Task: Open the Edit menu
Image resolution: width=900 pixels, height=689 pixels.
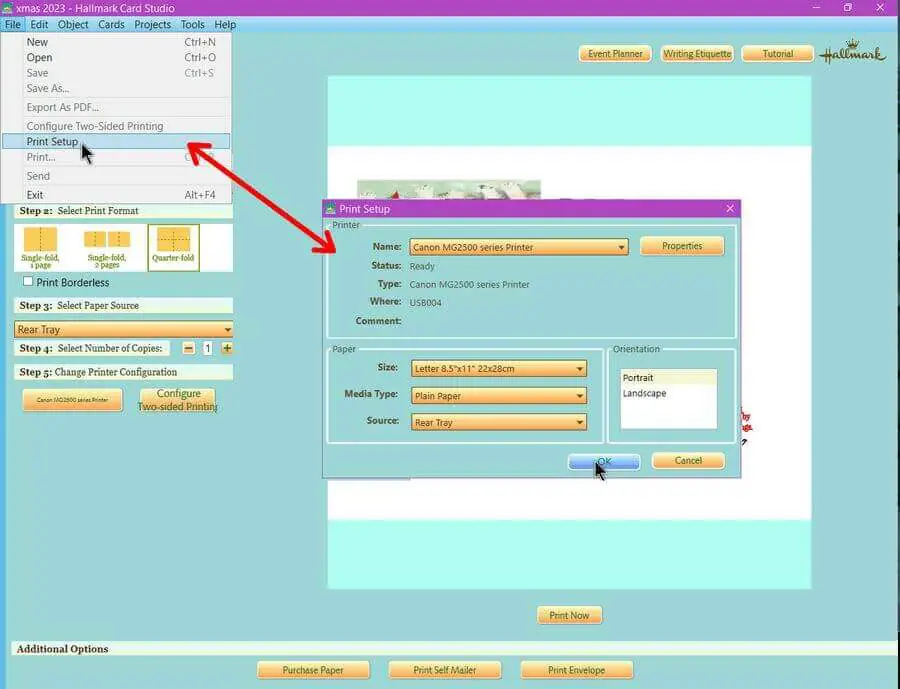Action: [x=39, y=25]
